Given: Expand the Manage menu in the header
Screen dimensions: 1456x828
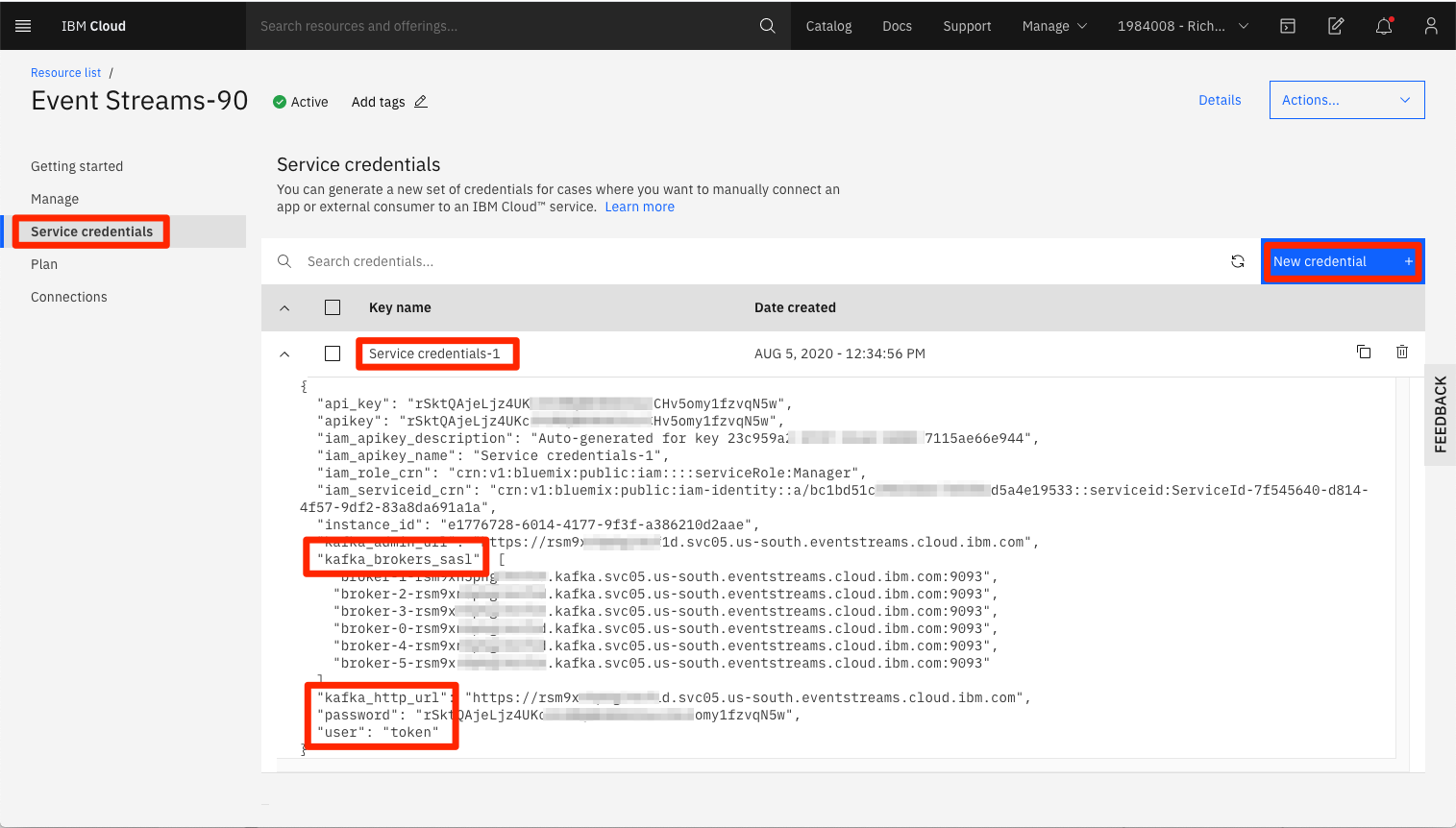Looking at the screenshot, I should (1054, 26).
